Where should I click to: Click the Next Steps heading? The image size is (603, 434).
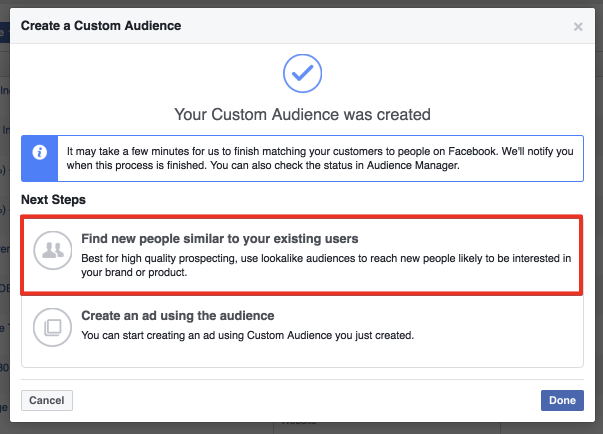point(53,200)
